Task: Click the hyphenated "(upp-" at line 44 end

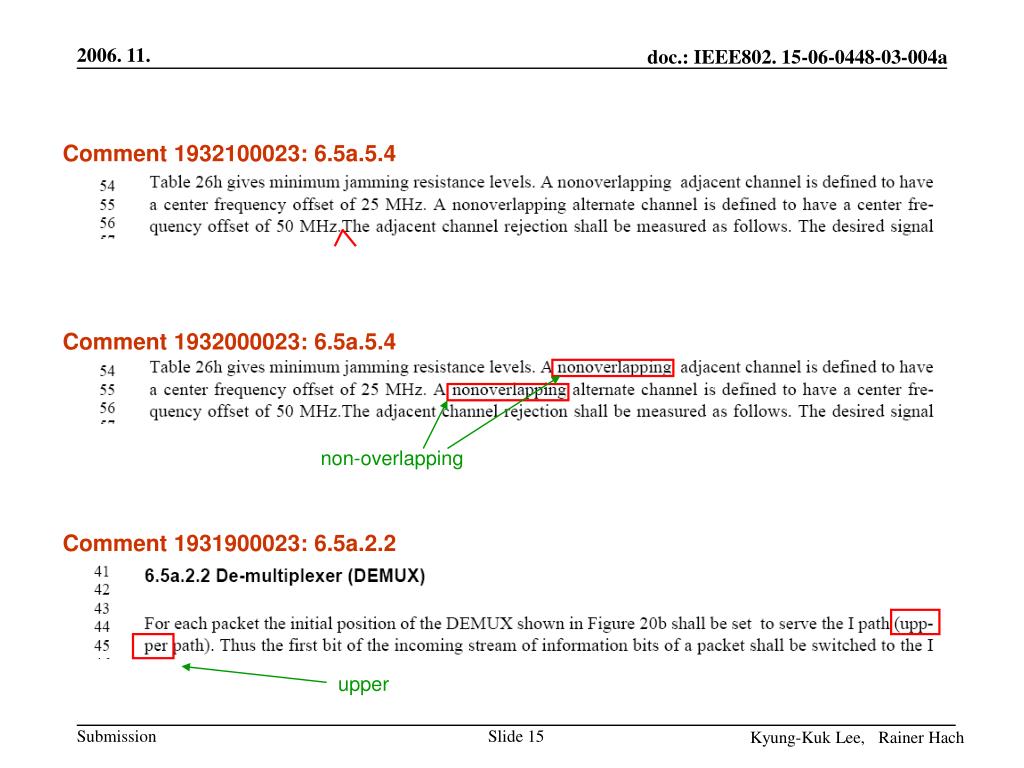Action: [x=915, y=624]
